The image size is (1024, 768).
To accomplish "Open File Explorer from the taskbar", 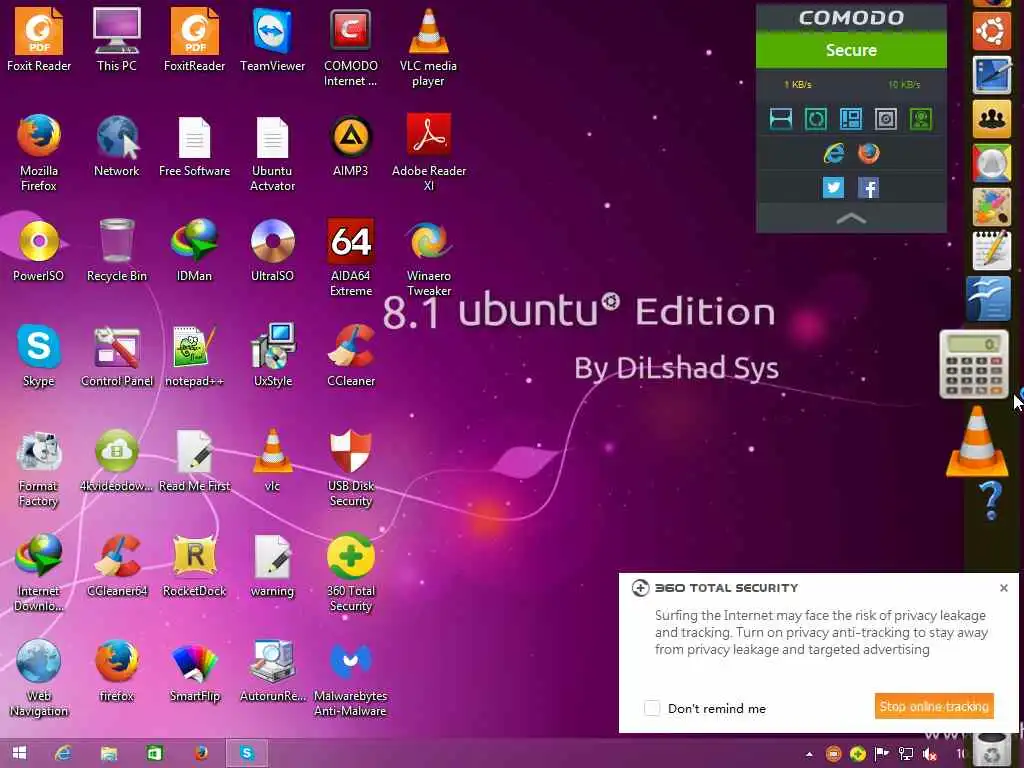I will 108,753.
